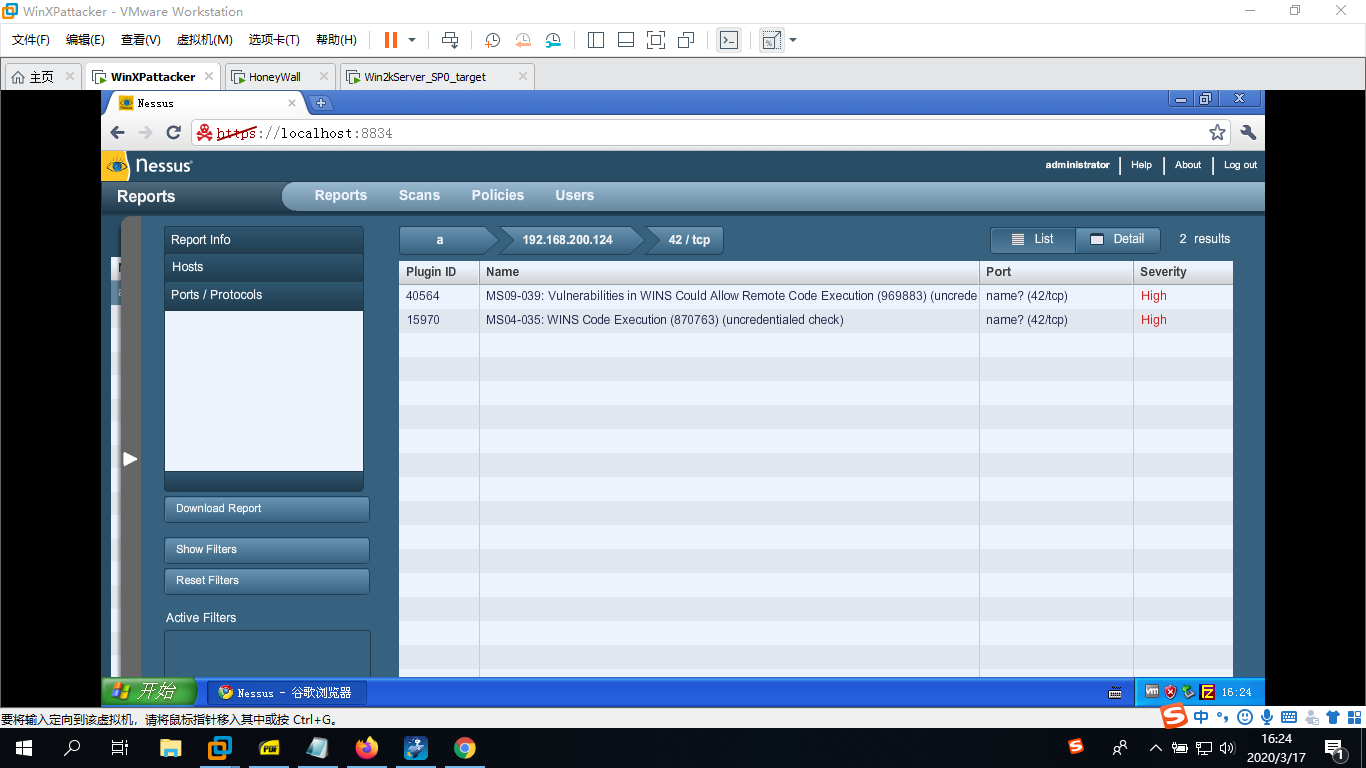Click the revert to snapshot icon
This screenshot has width=1366, height=768.
522,40
